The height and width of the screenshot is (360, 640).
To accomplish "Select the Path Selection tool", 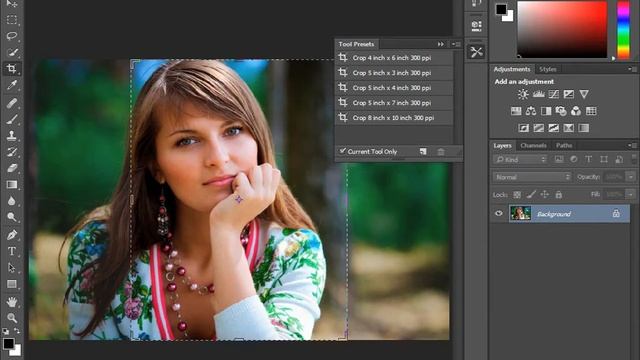I will [x=12, y=267].
